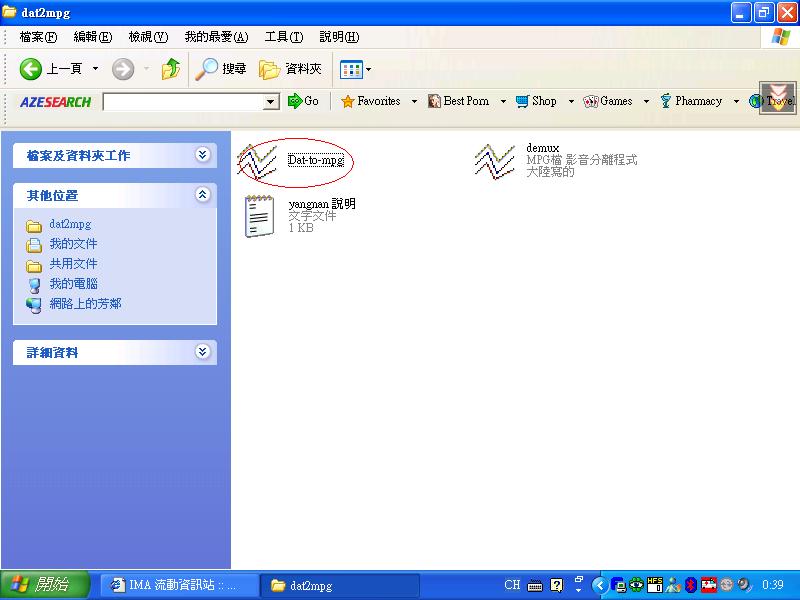This screenshot has width=800, height=600.
Task: Open the yangnan 說明 text file
Action: pos(259,215)
